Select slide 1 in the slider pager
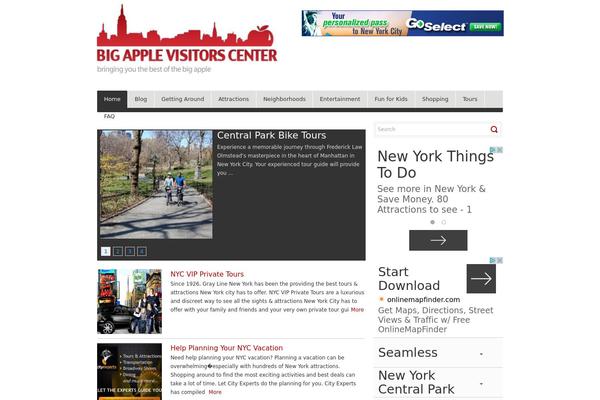The width and height of the screenshot is (600, 400). (106, 251)
